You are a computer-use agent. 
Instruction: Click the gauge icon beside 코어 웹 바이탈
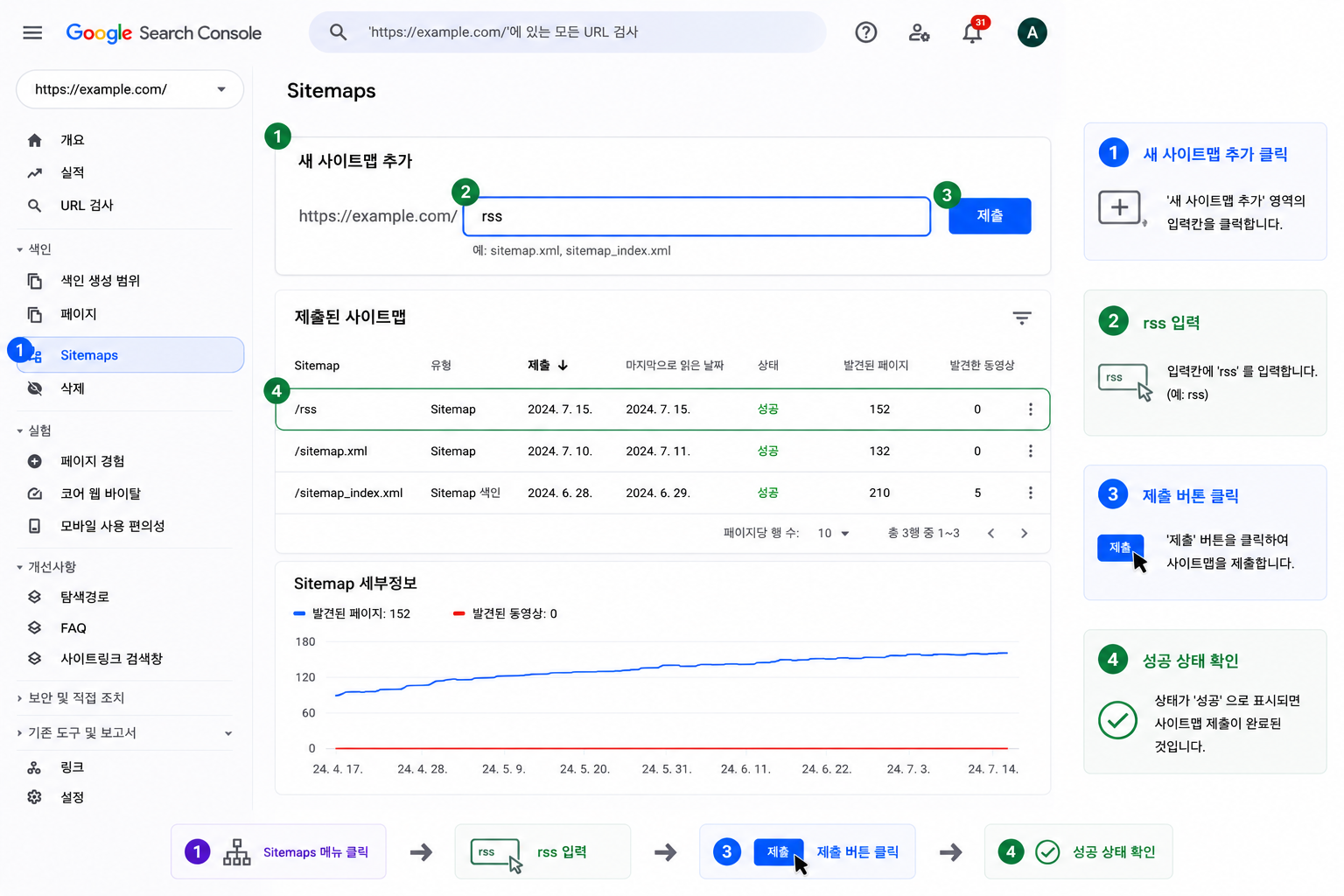(x=34, y=493)
